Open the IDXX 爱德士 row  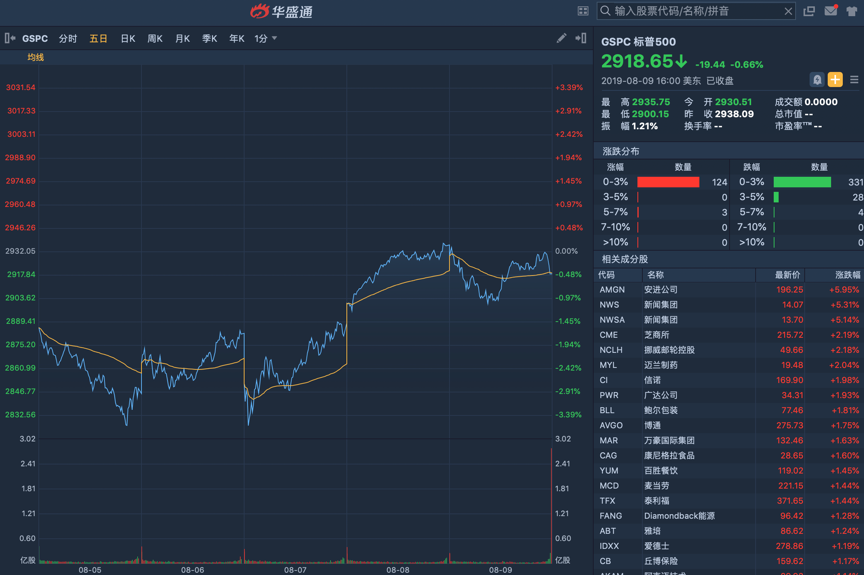729,546
